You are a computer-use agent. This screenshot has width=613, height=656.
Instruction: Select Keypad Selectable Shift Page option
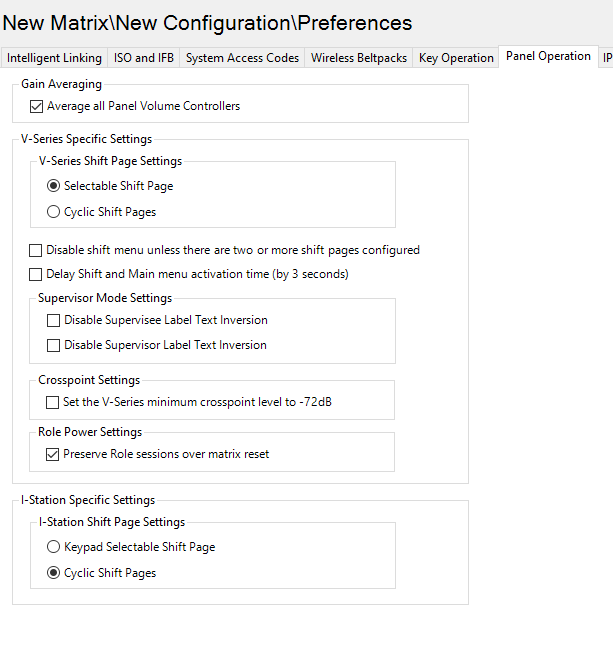point(54,547)
